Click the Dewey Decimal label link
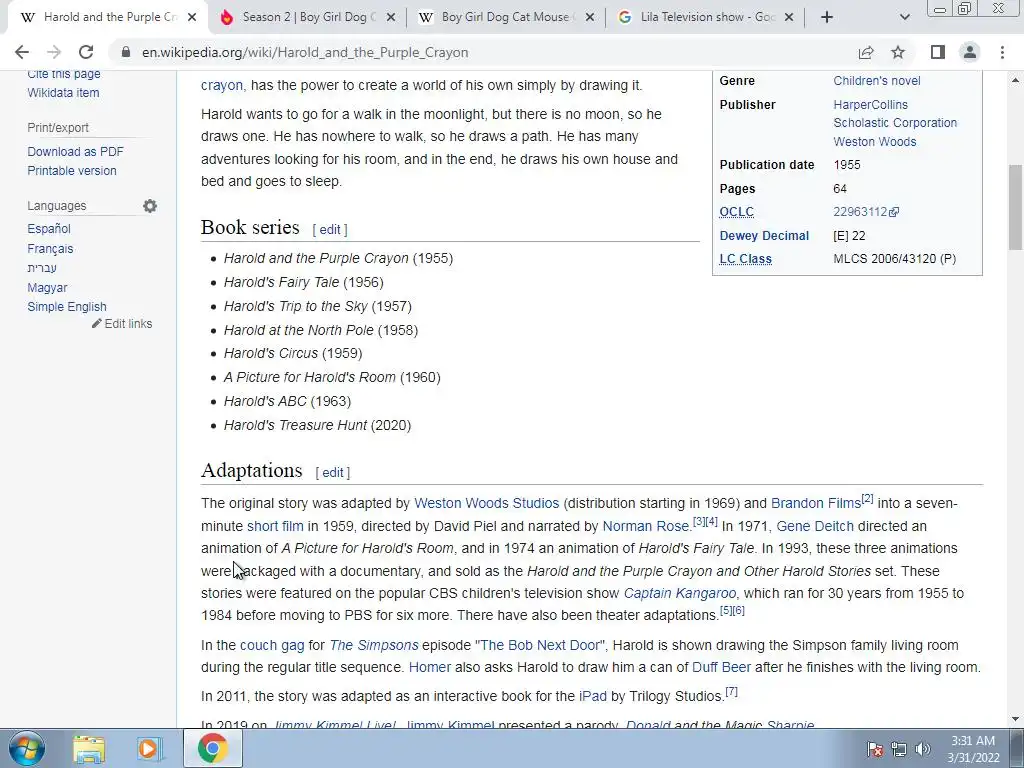Image resolution: width=1024 pixels, height=768 pixels. pos(764,236)
